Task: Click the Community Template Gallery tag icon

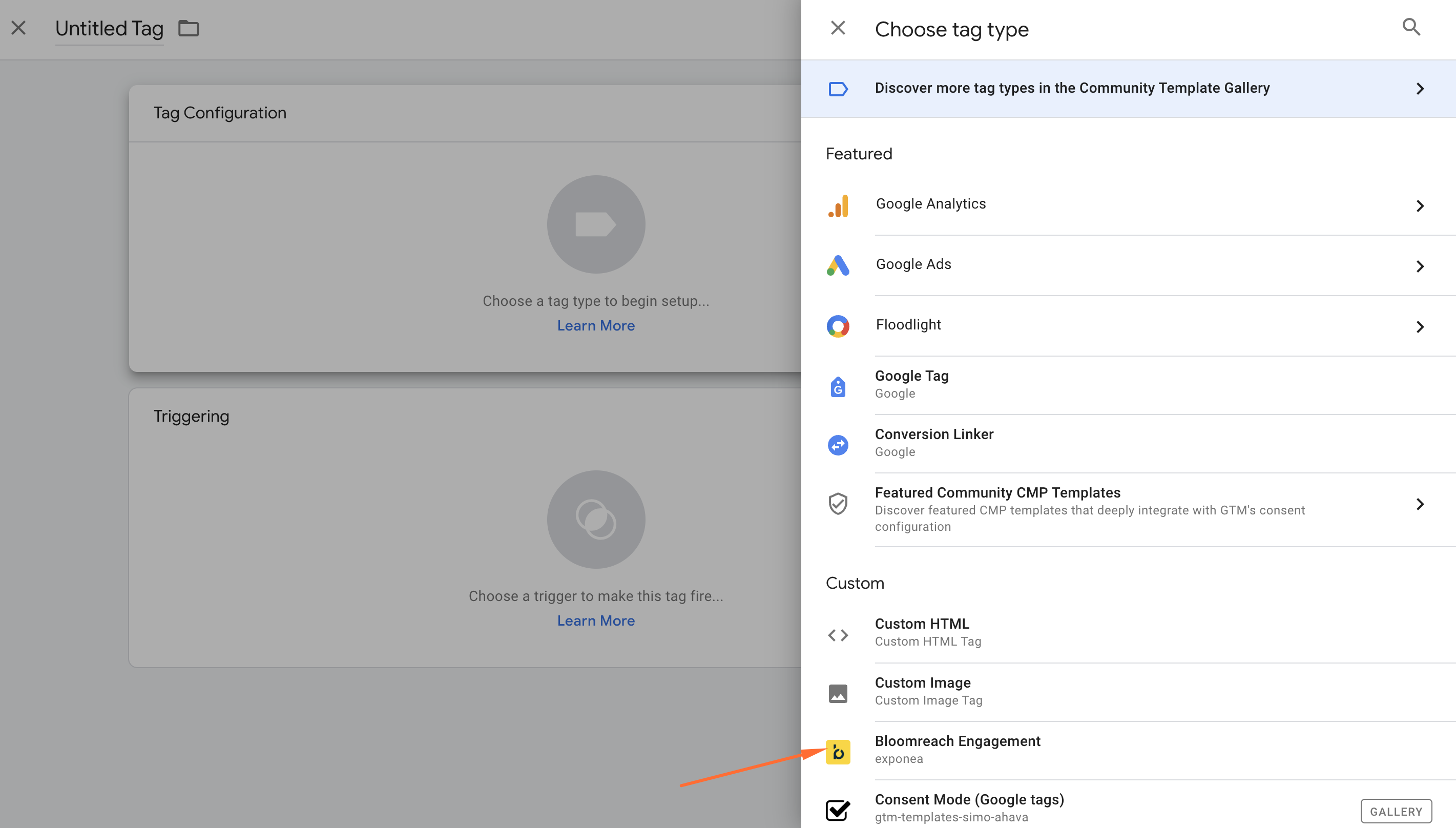Action: point(838,89)
